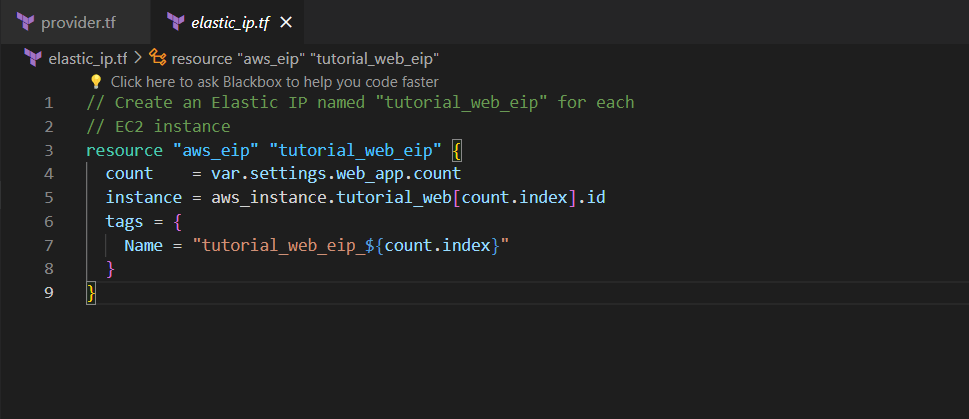The image size is (969, 419).
Task: Click the resource symbol icon in breadcrumb
Action: pyautogui.click(x=157, y=58)
